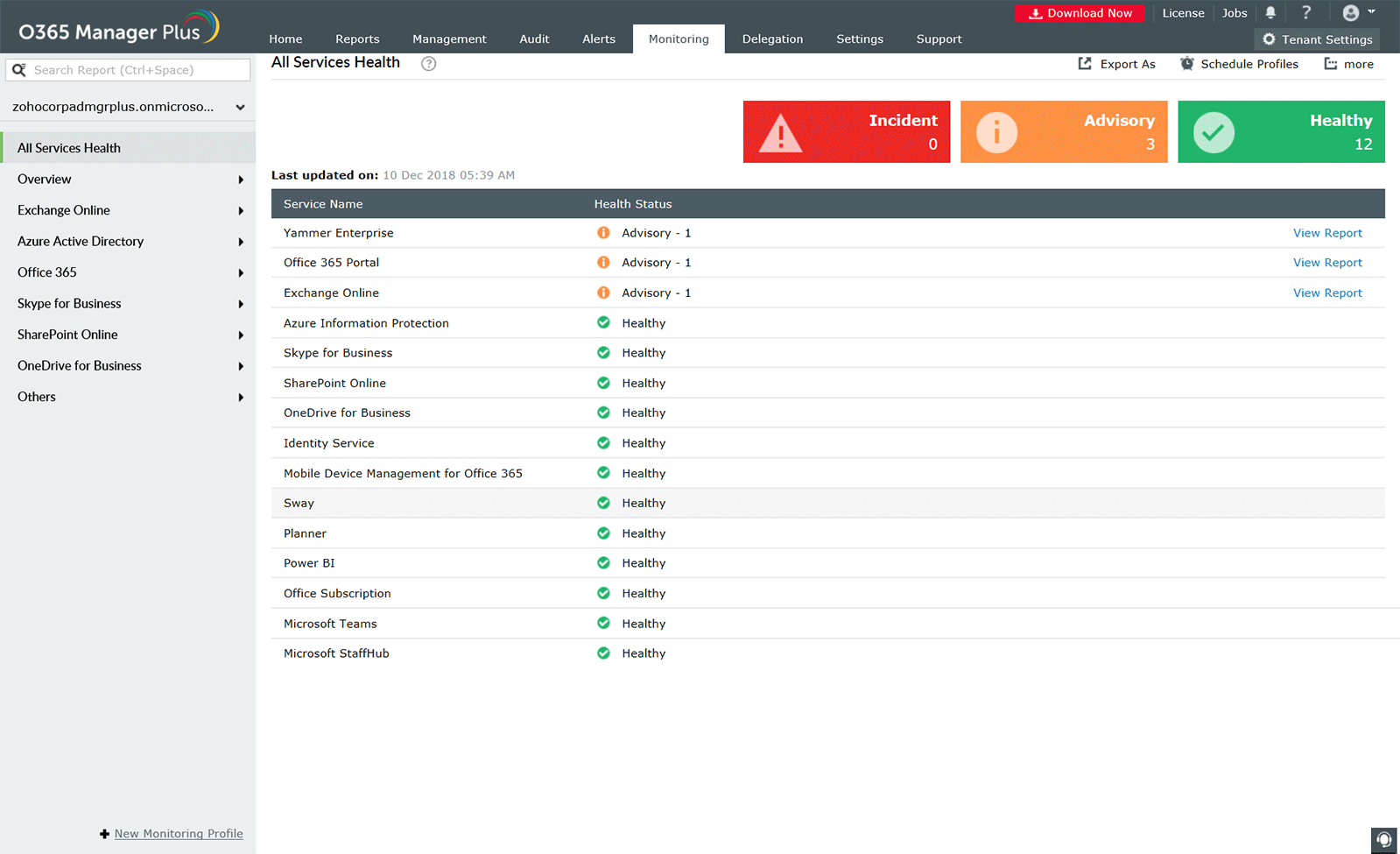
Task: Click healthy check icon for Microsoft StaffHub
Action: tap(603, 653)
